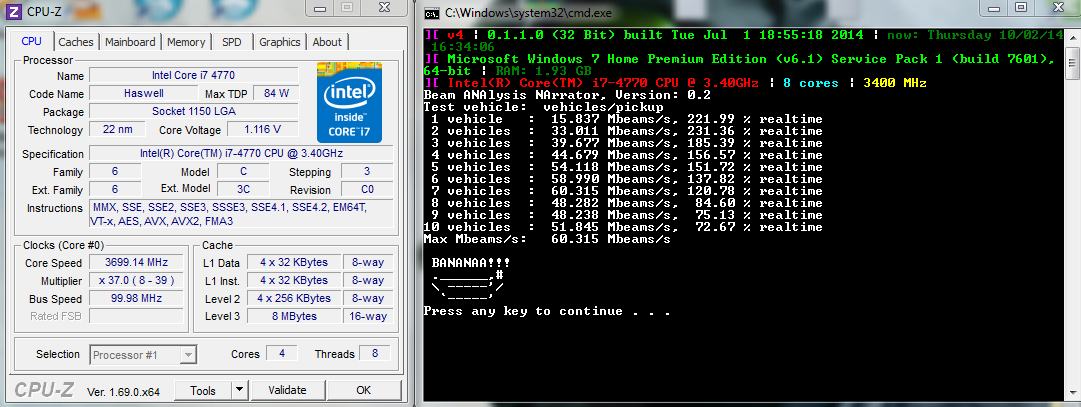This screenshot has height=407, width=1081.
Task: Go to the SPD tab
Action: [232, 42]
